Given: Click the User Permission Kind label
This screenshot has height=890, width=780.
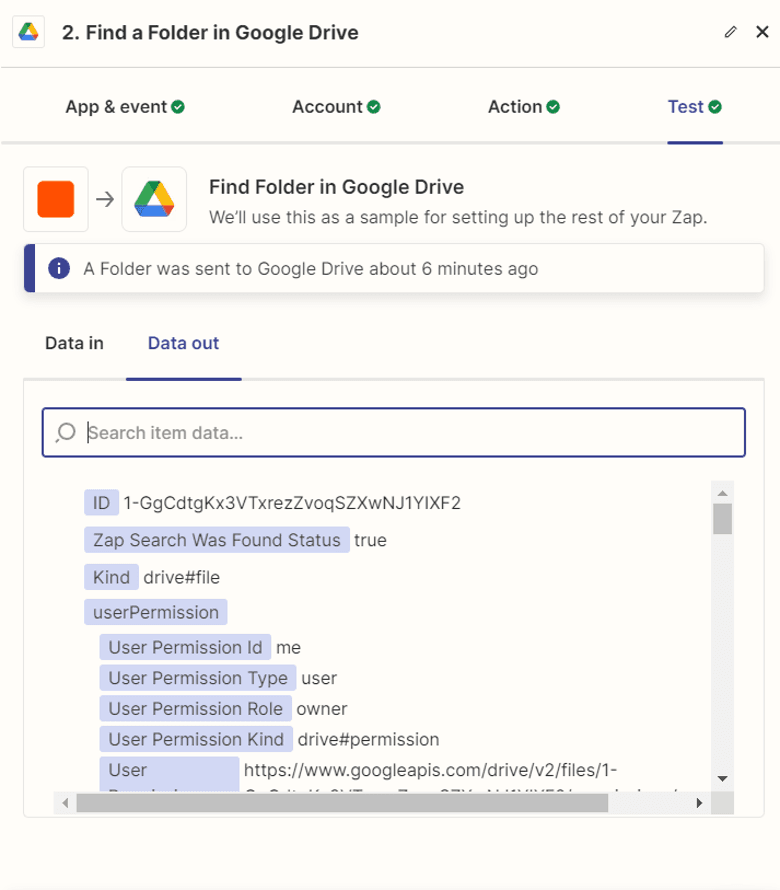Looking at the screenshot, I should click(196, 740).
